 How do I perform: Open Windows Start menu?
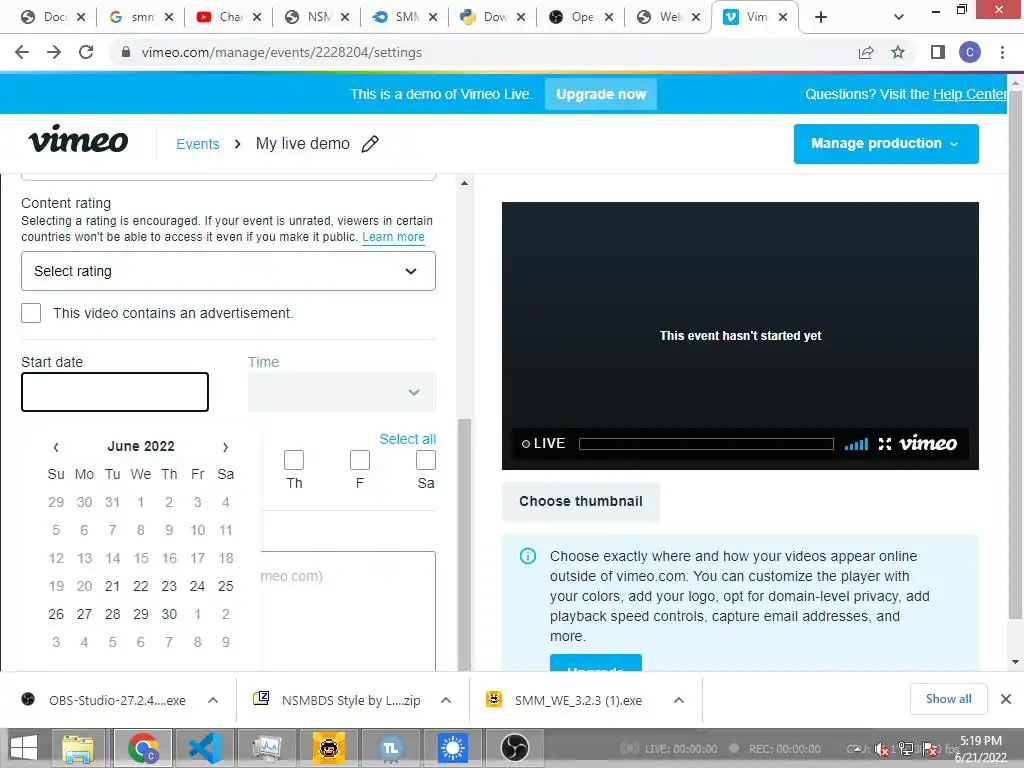pyautogui.click(x=24, y=748)
